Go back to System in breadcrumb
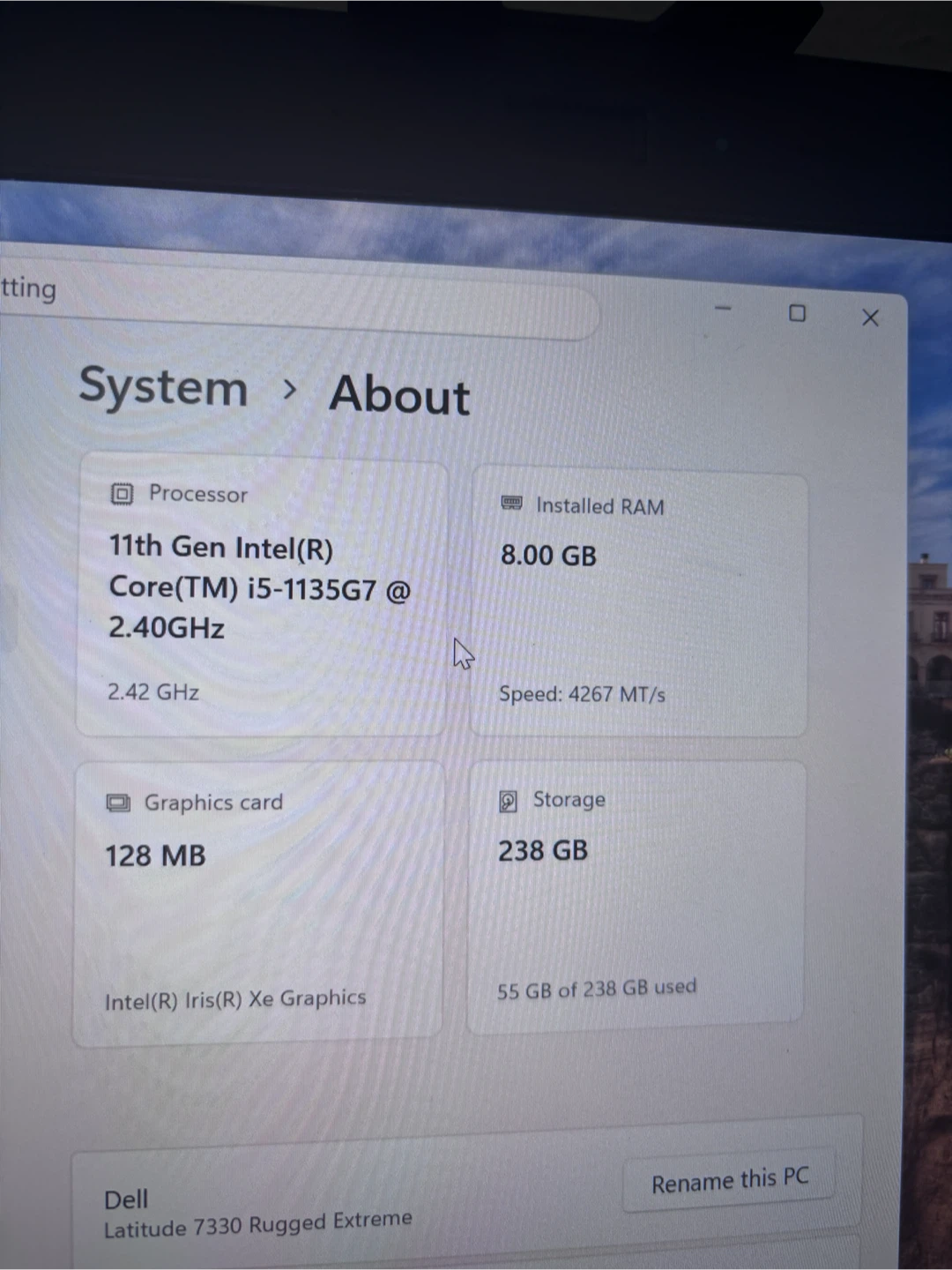 pyautogui.click(x=163, y=386)
